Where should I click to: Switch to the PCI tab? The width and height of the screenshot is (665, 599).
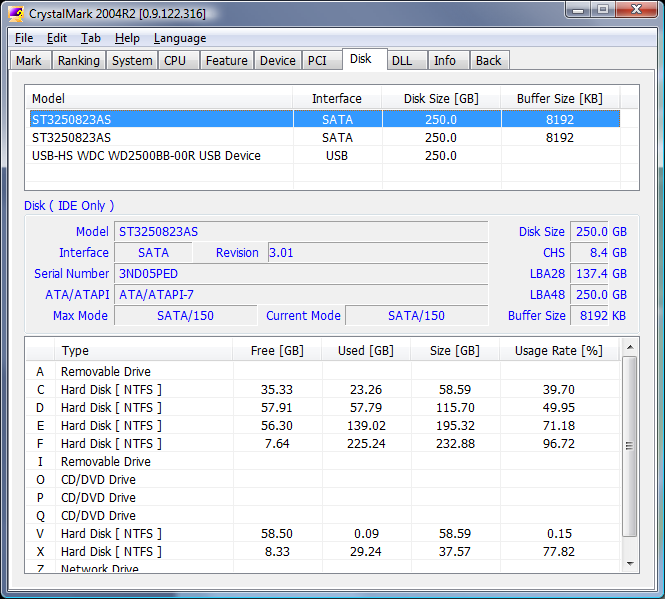[322, 60]
